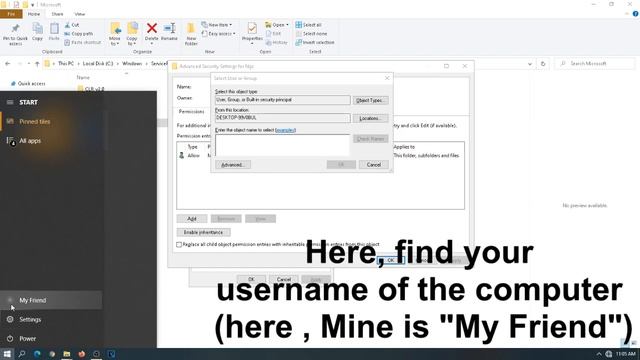Select the Cut command in the ribbon
The height and width of the screenshot is (360, 640).
pyautogui.click(x=72, y=25)
